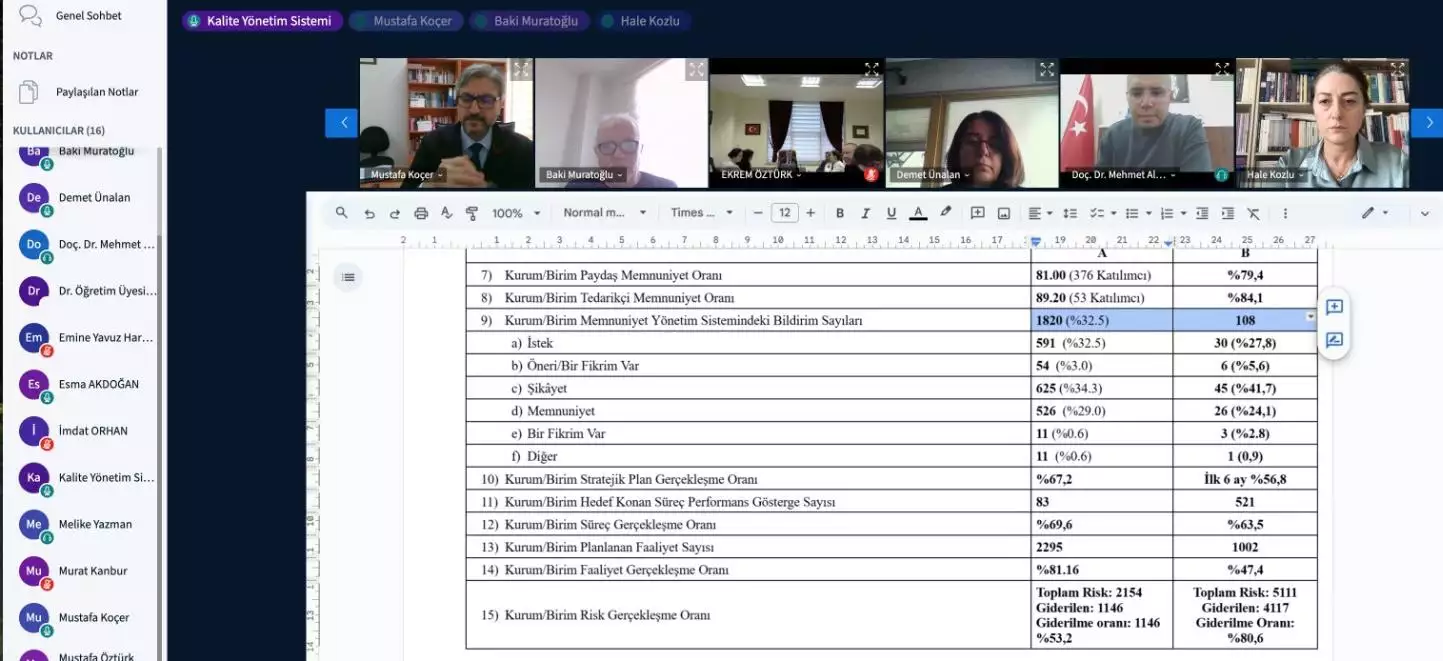The width and height of the screenshot is (1443, 661).
Task: Click the font size field showing 12
Action: coord(784,213)
